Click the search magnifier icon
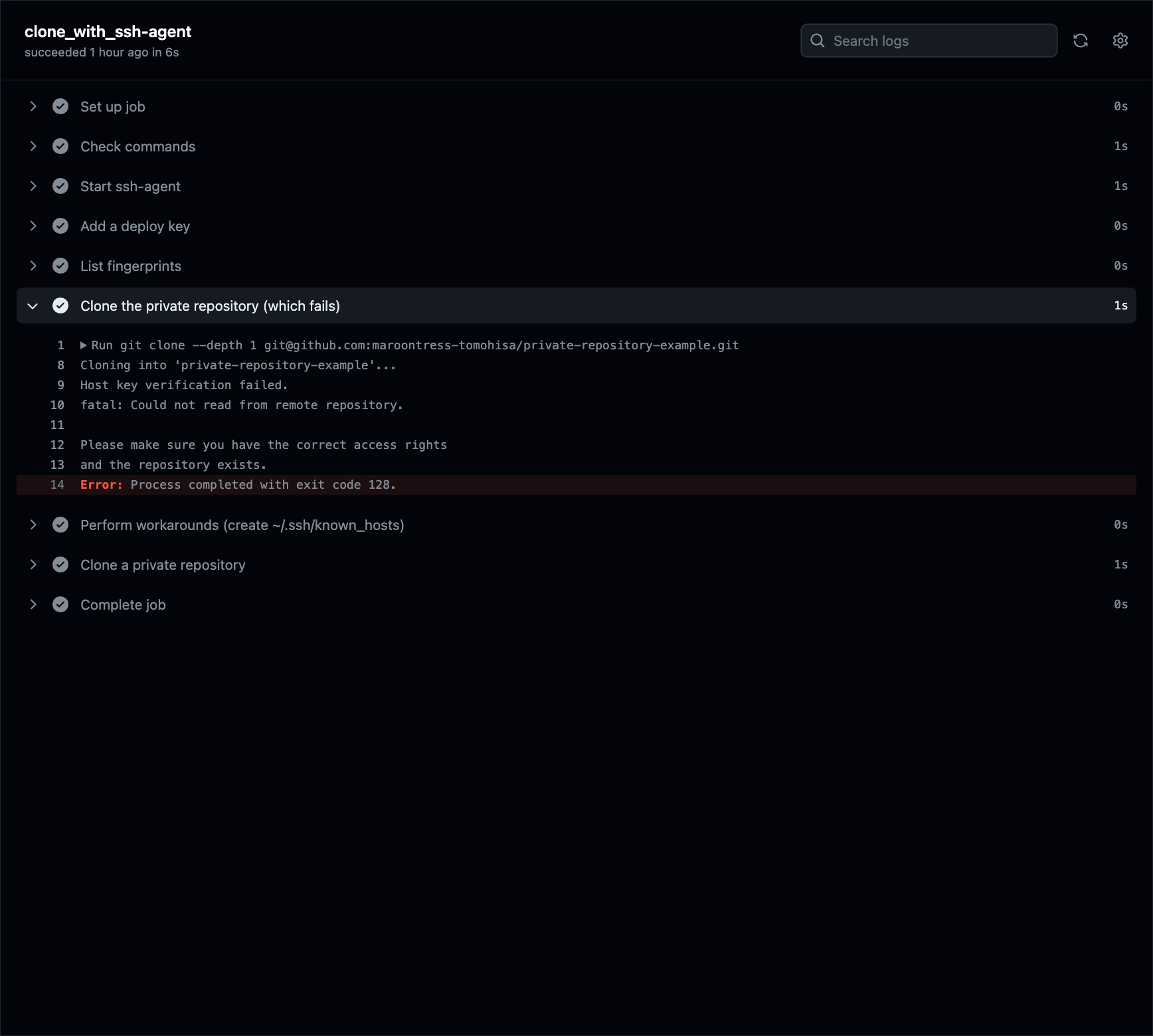Viewport: 1153px width, 1036px height. coord(818,41)
